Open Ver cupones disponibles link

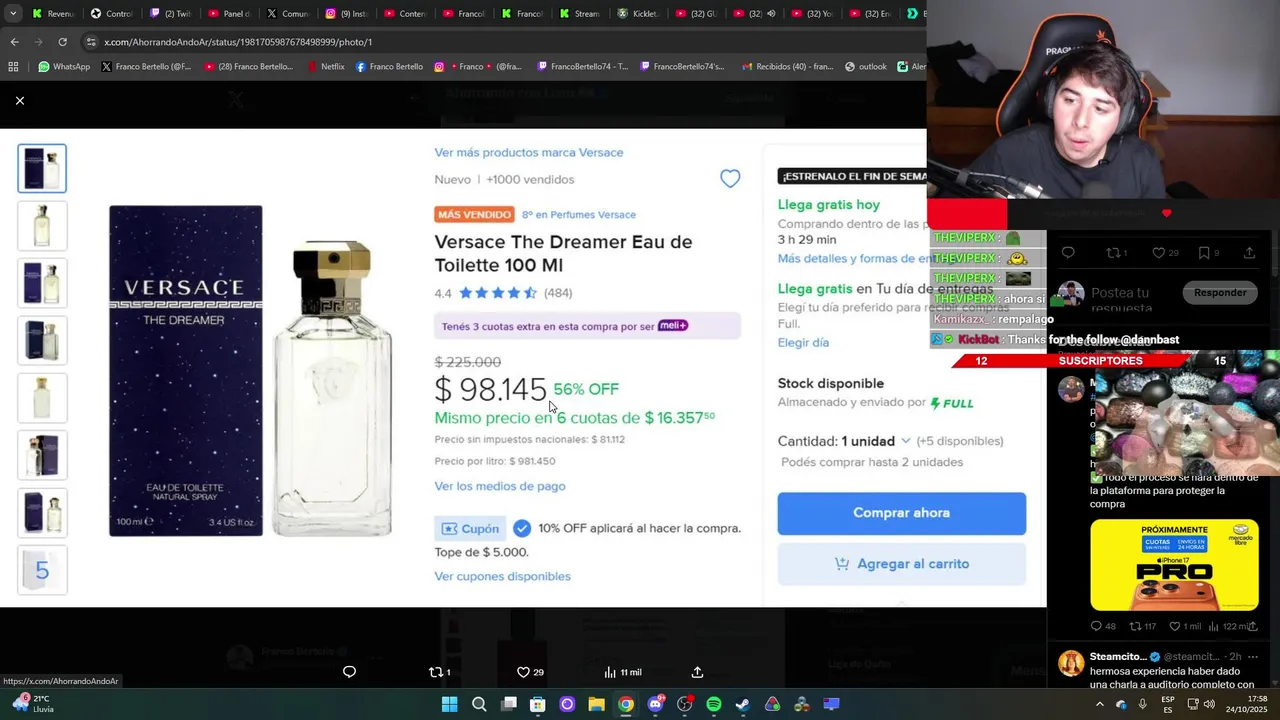[503, 576]
